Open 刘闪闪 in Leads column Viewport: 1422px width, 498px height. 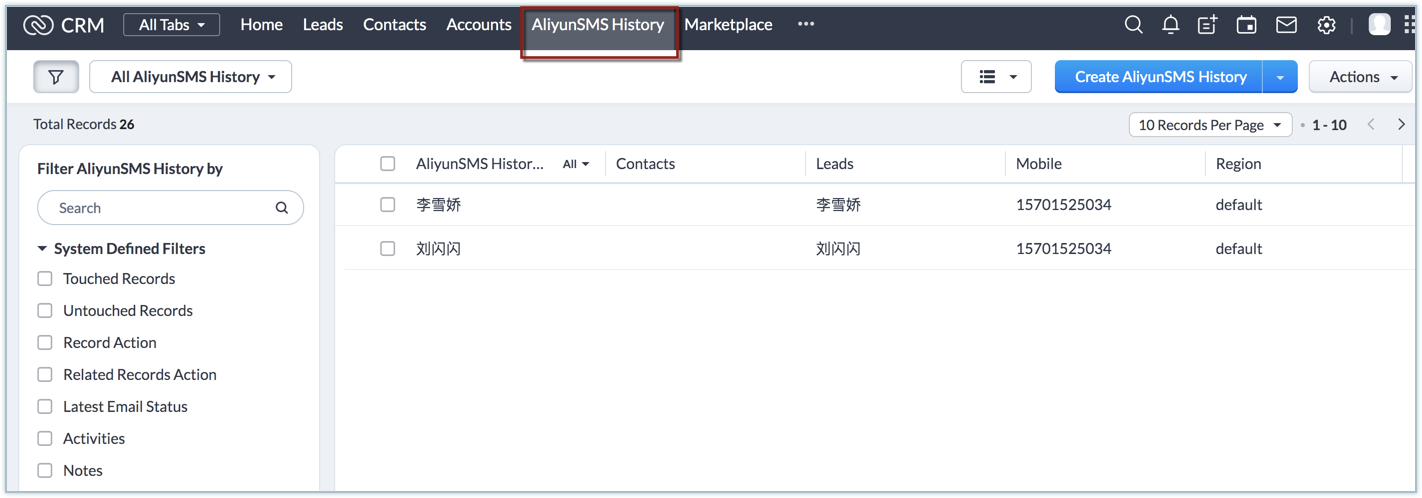[838, 249]
